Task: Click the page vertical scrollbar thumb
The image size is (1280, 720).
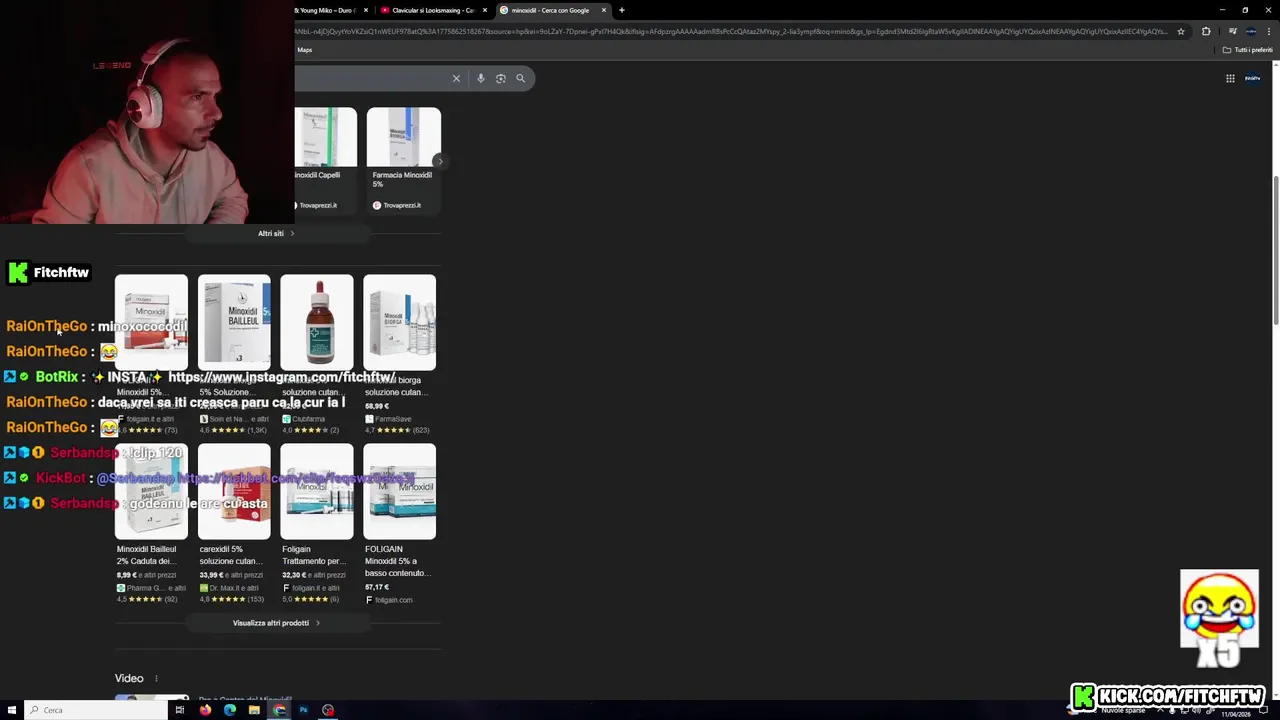Action: (x=1275, y=250)
